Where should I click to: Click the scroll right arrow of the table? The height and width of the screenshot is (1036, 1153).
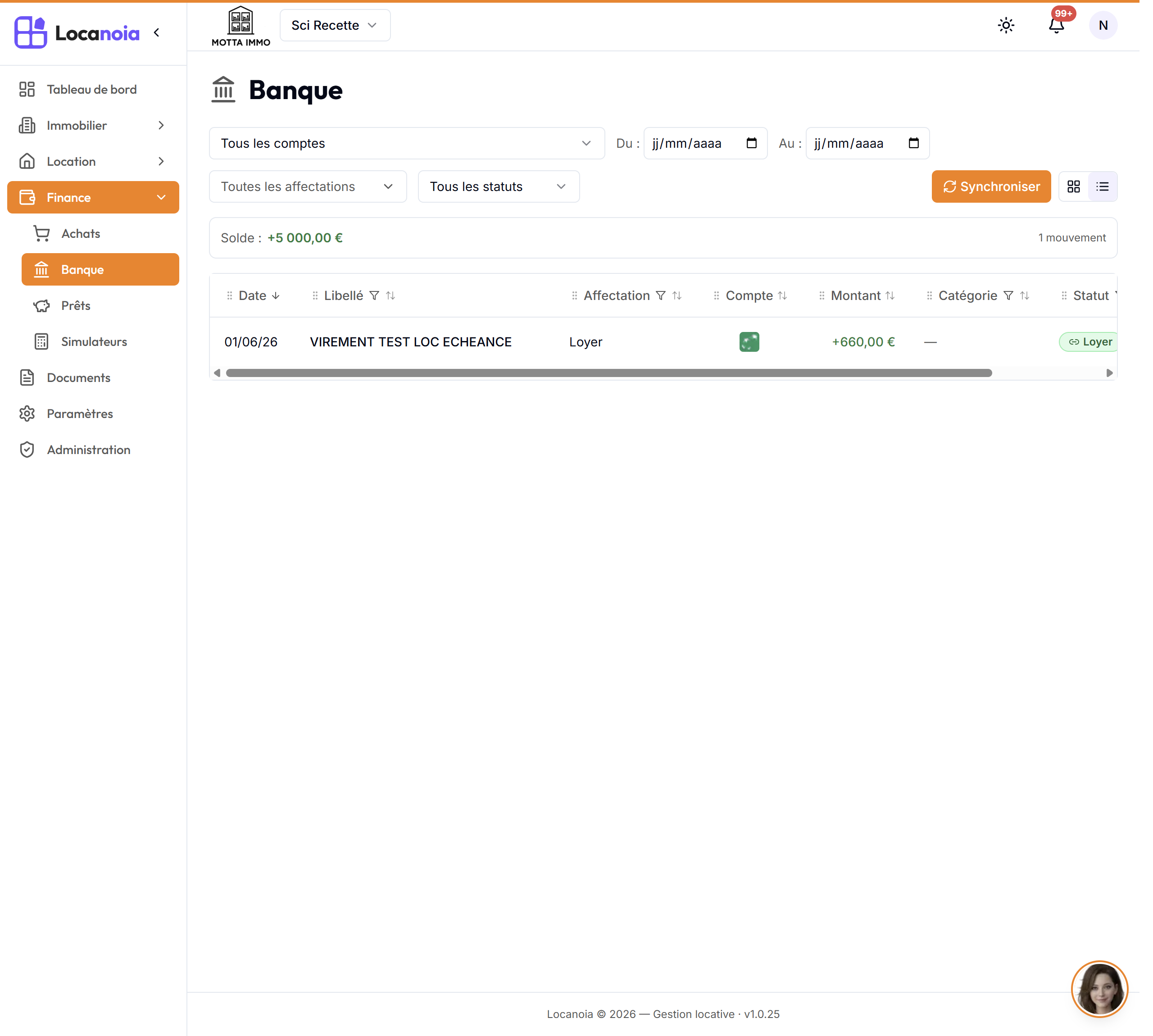pyautogui.click(x=1109, y=373)
